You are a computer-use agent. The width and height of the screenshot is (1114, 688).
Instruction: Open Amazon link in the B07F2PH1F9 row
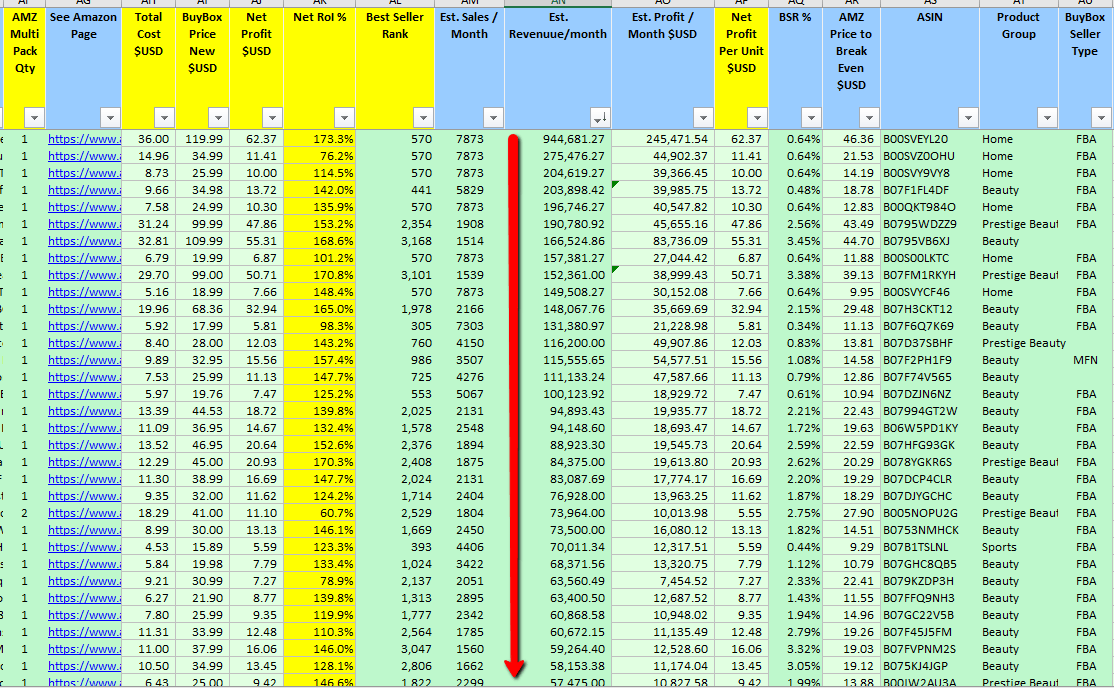[x=84, y=360]
